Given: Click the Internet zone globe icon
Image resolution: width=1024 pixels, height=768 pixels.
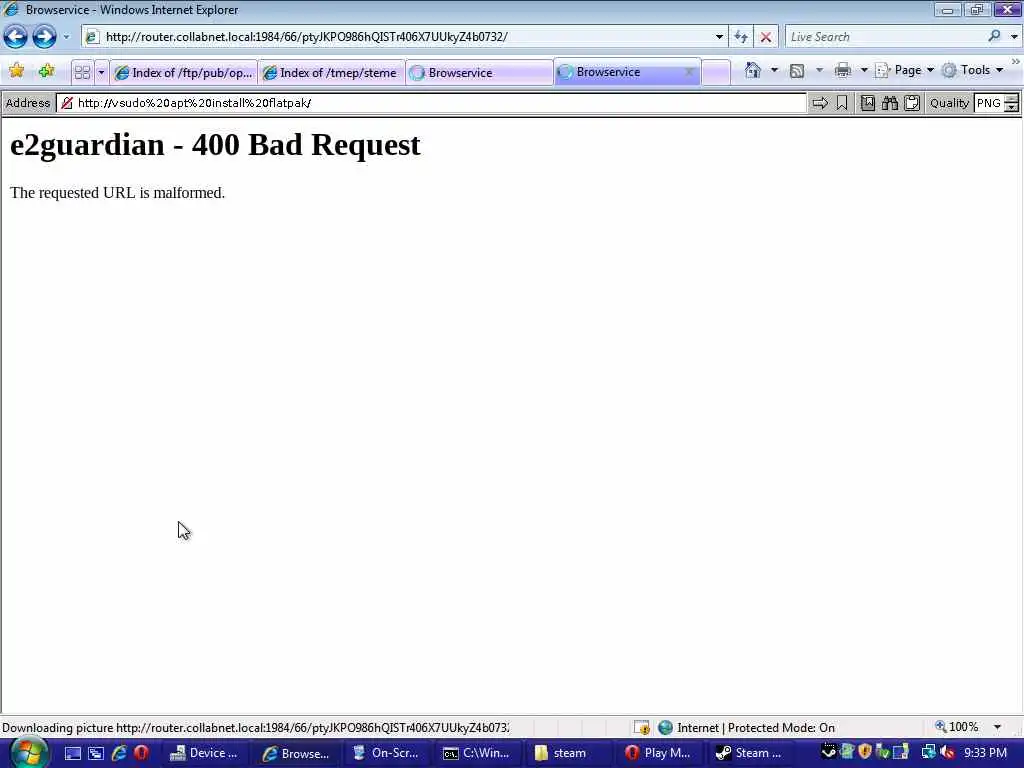Looking at the screenshot, I should [x=665, y=727].
